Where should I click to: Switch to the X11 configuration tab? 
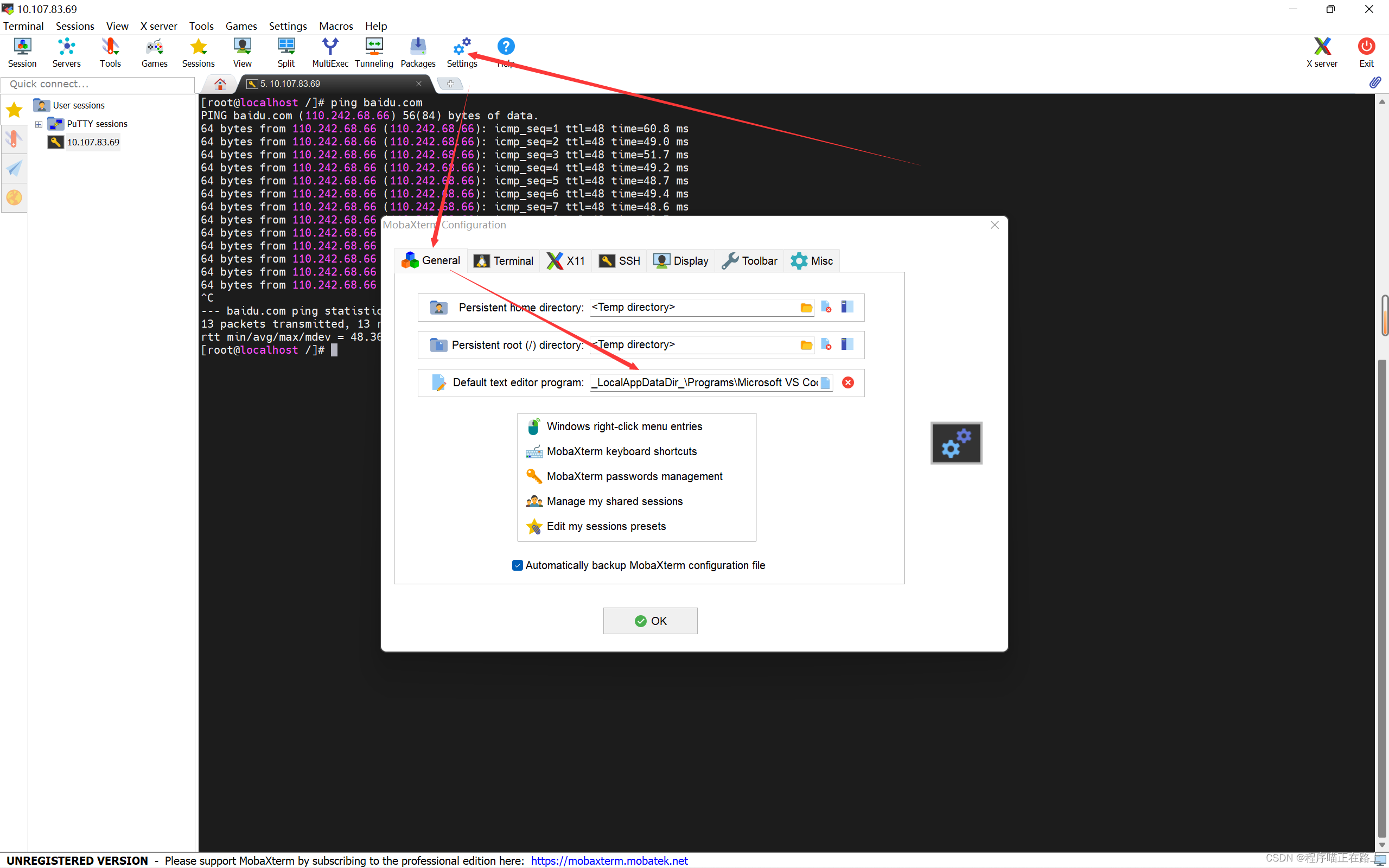(x=566, y=261)
